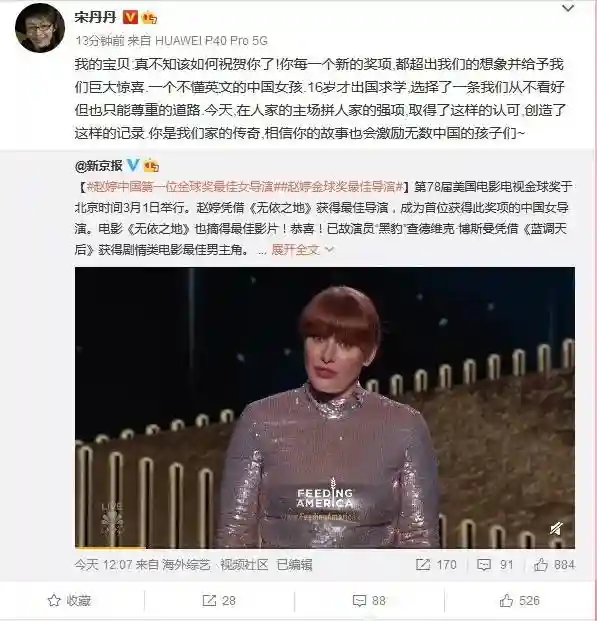Like the original post showing 884
Screen dimensions: 597x621
click(554, 564)
